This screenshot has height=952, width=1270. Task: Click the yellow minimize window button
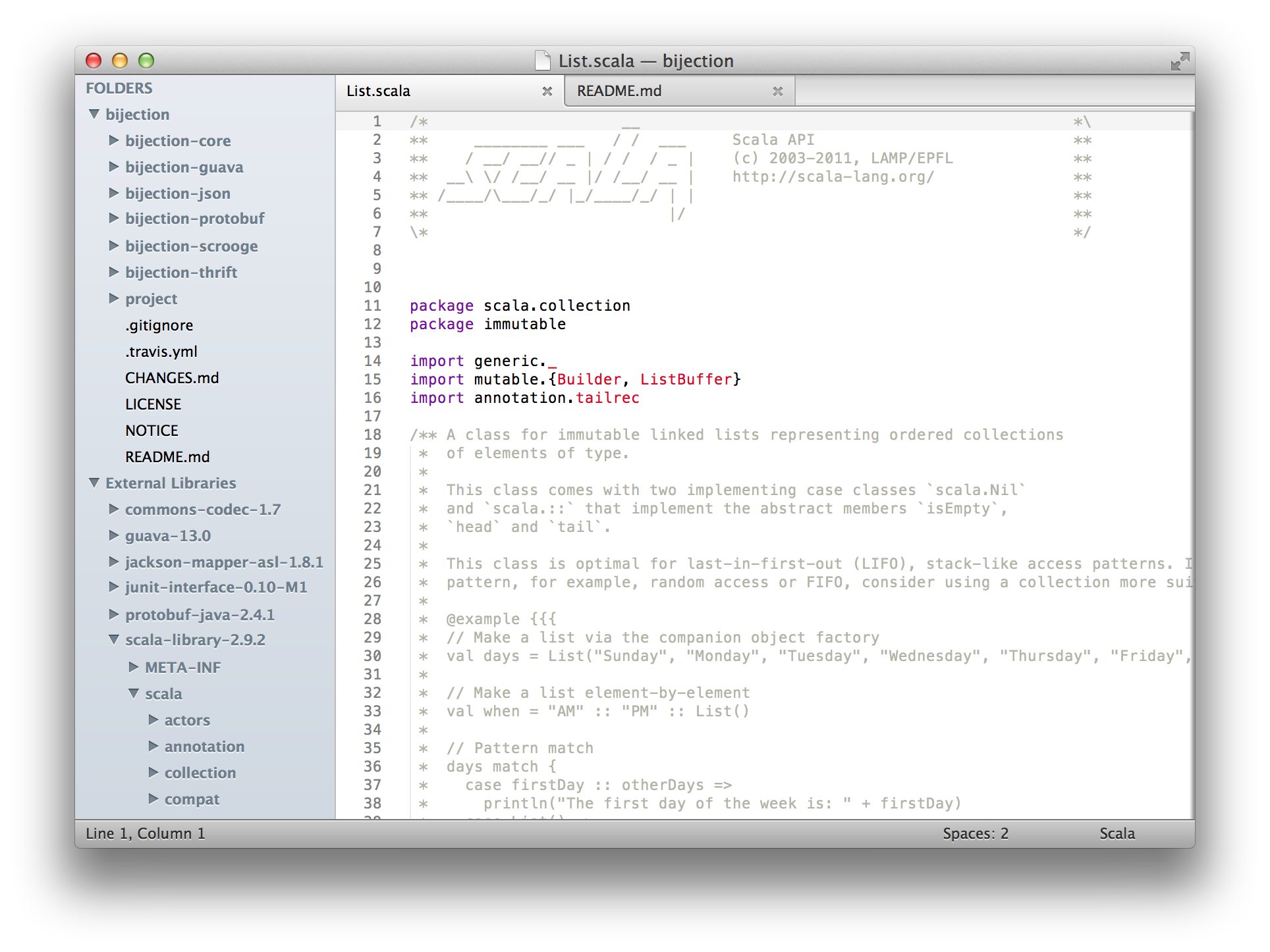[120, 61]
